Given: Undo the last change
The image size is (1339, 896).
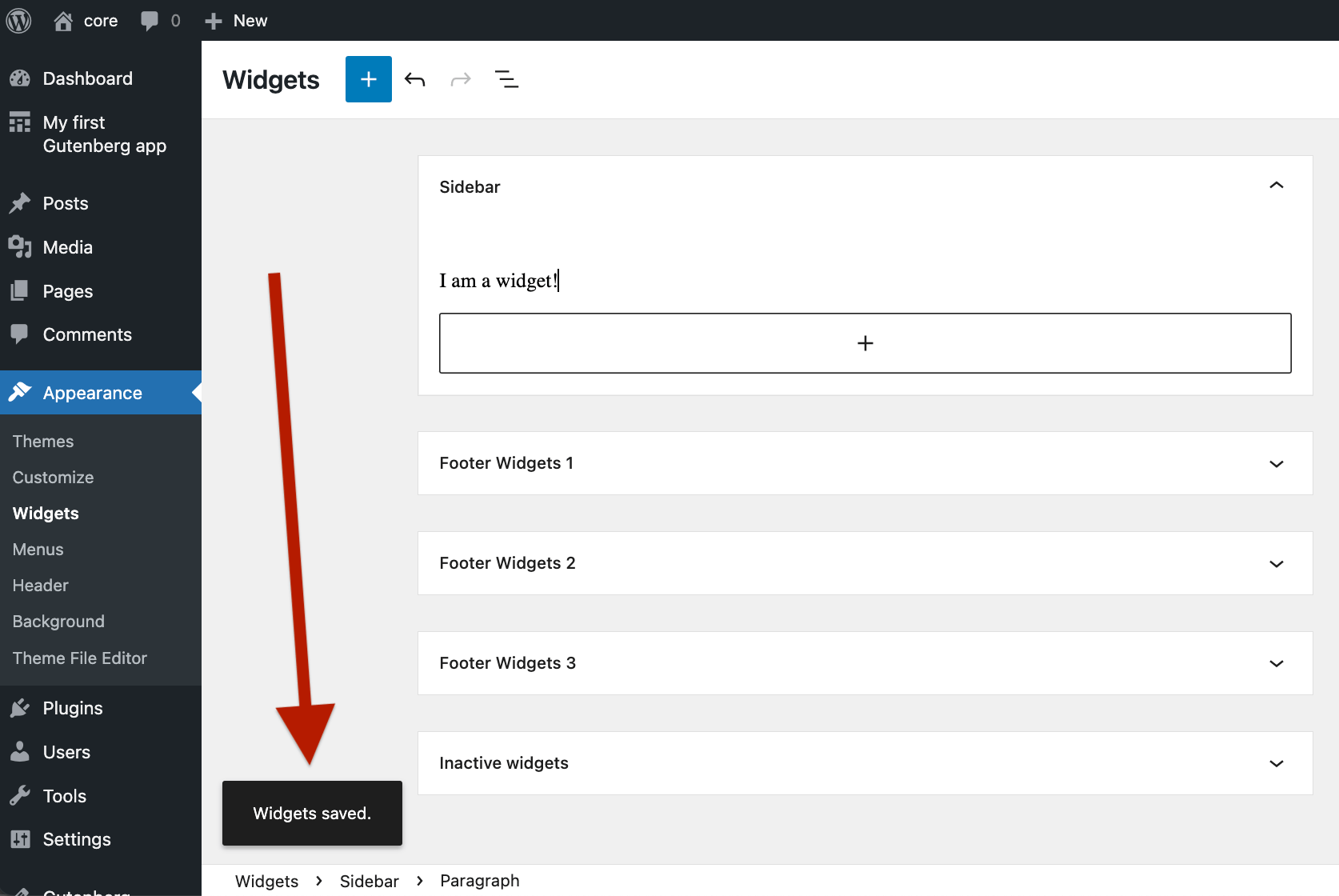Looking at the screenshot, I should click(414, 79).
